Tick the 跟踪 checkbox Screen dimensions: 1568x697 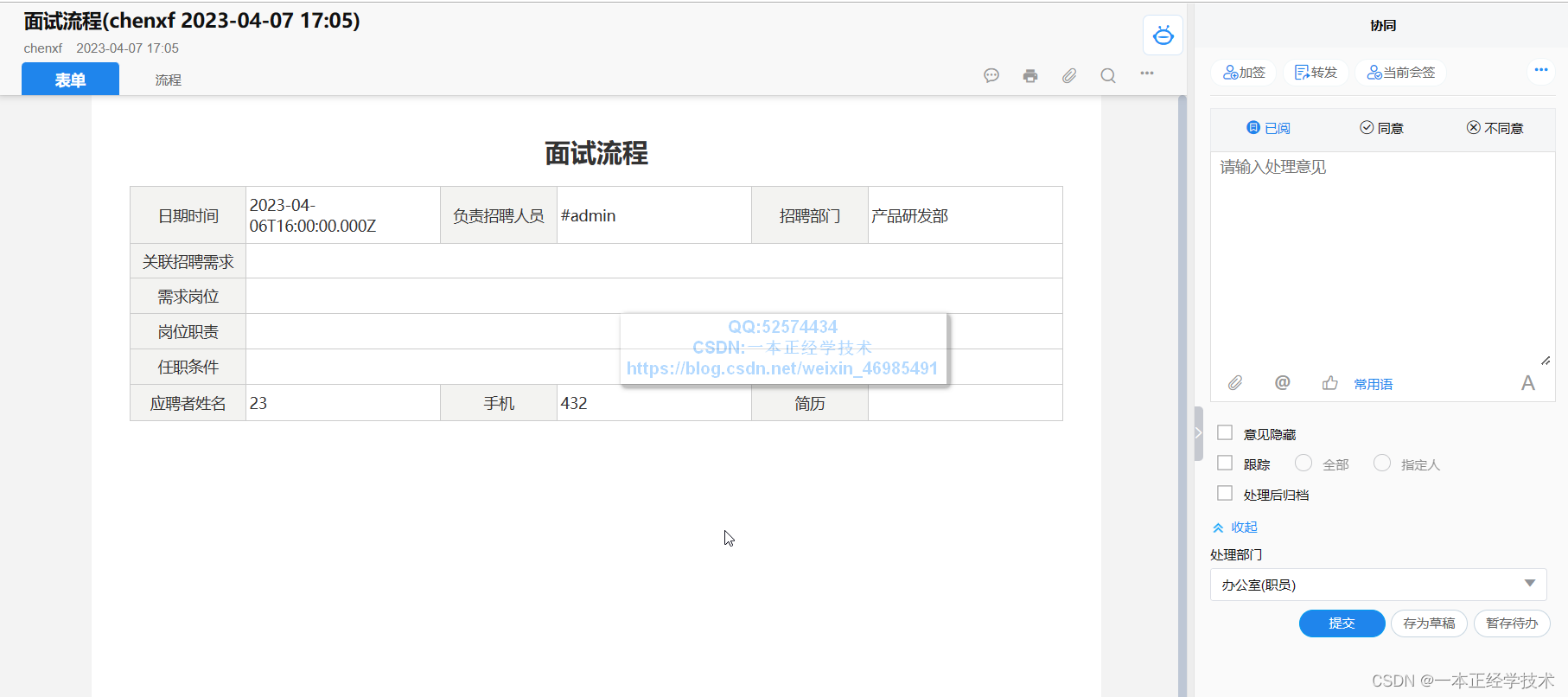pos(1225,463)
